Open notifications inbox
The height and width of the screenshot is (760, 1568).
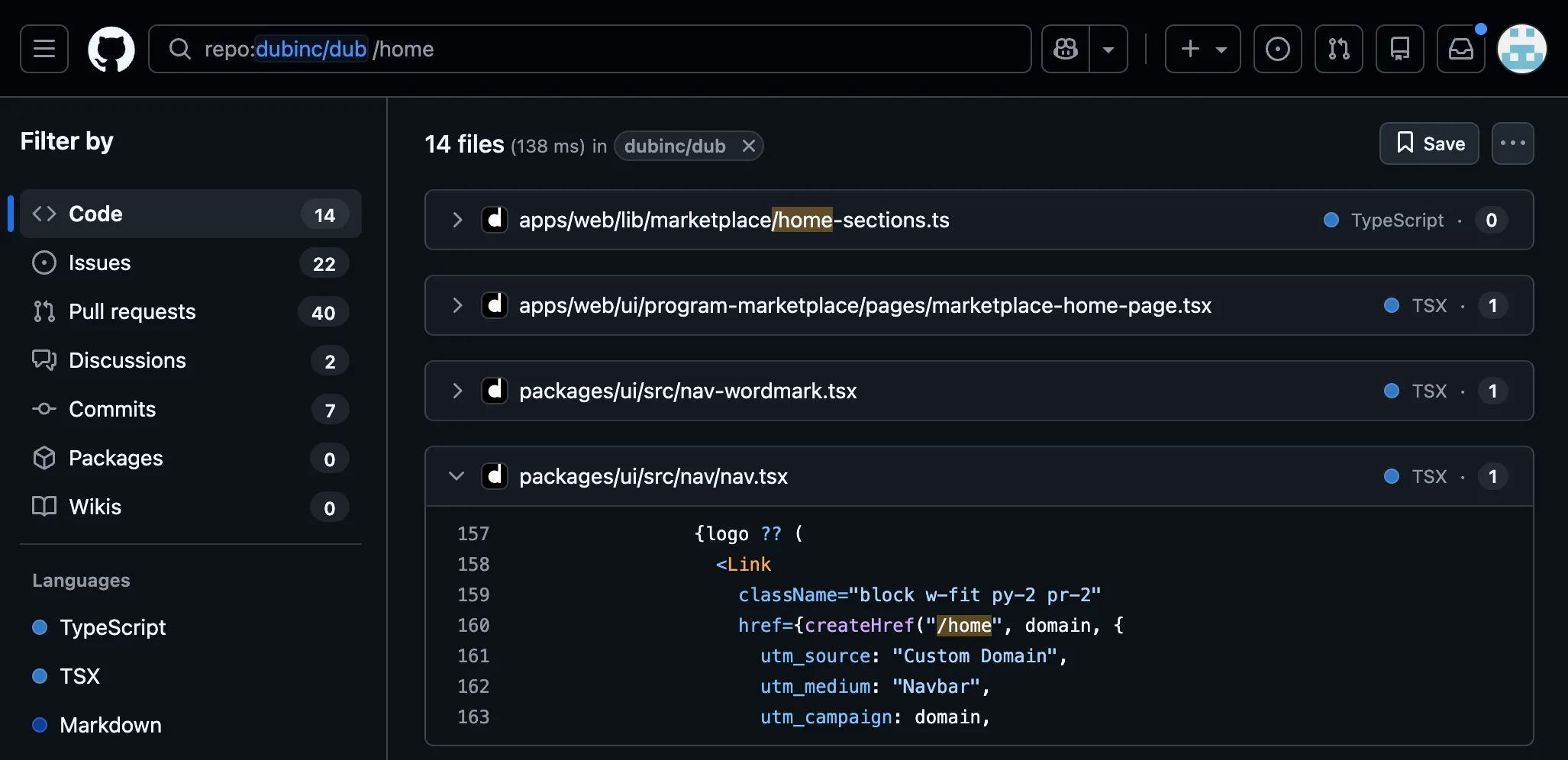tap(1461, 49)
